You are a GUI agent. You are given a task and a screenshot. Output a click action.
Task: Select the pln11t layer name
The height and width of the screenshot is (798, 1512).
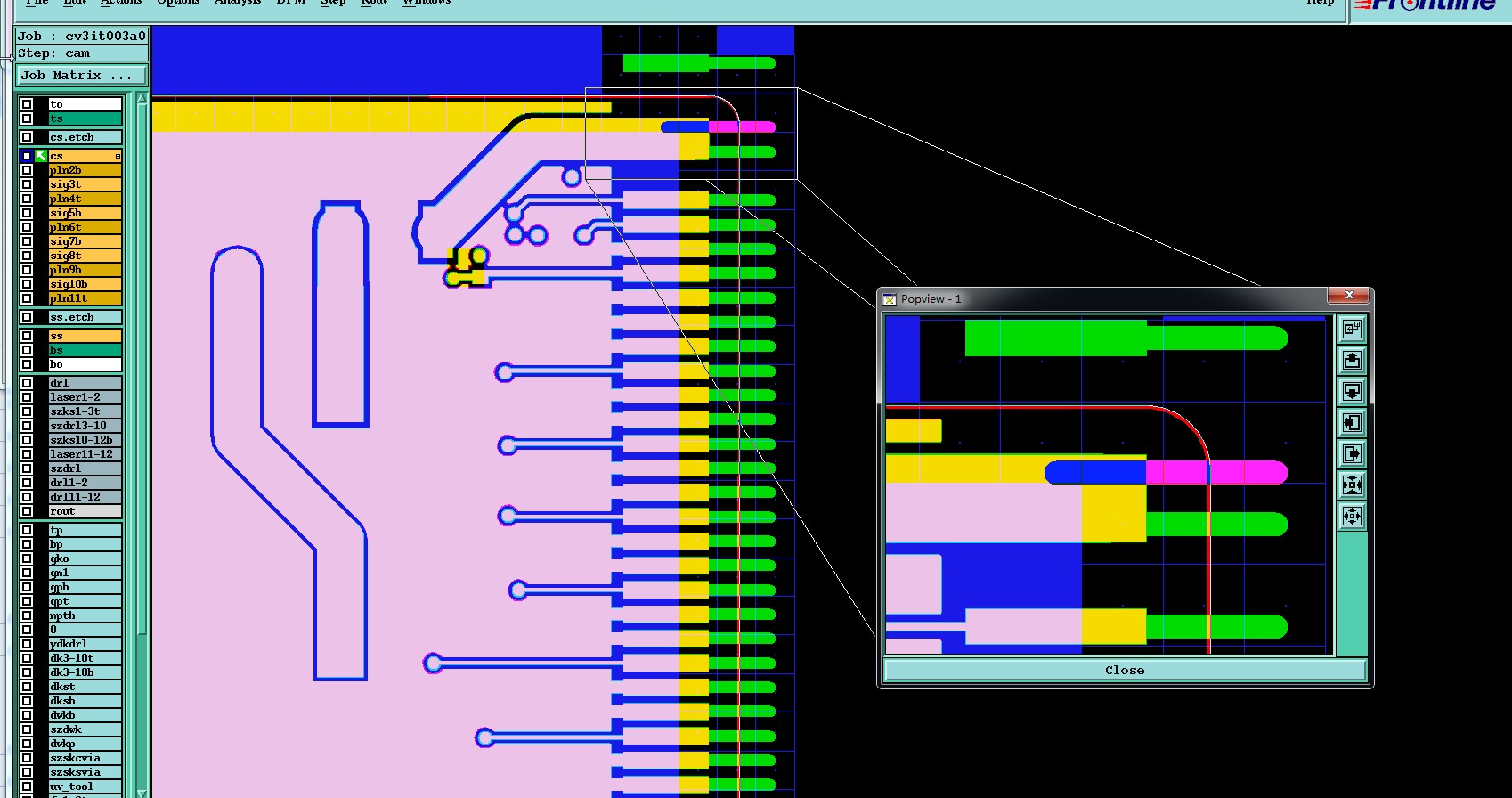click(x=85, y=298)
